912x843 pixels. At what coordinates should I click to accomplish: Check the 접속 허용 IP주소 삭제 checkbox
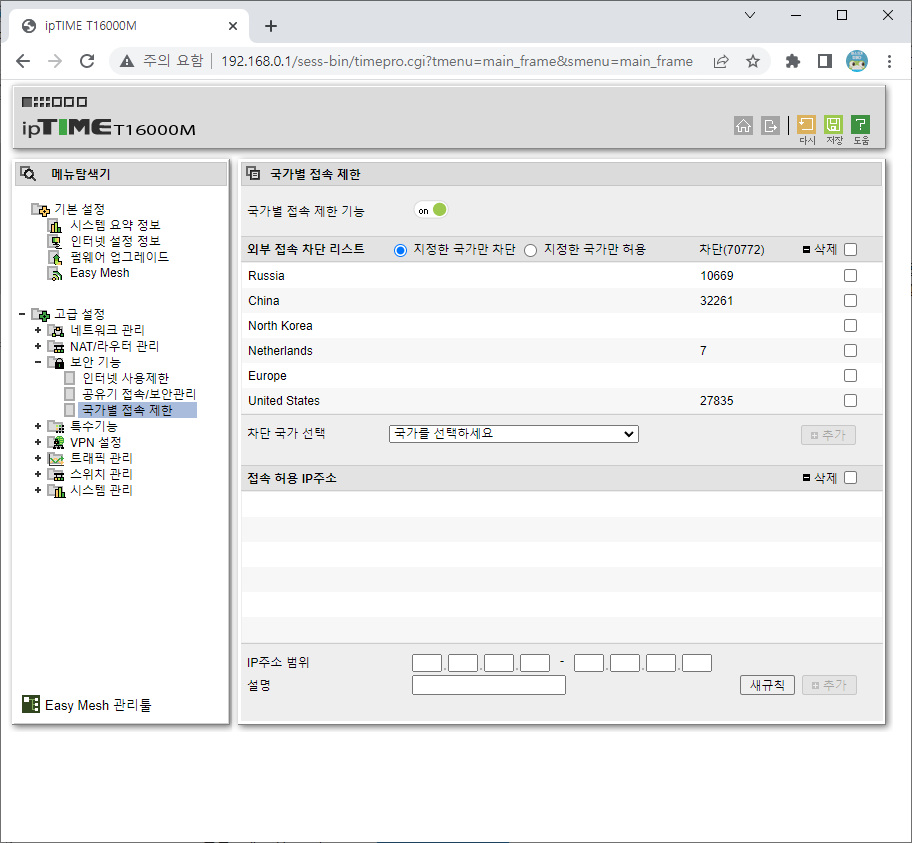850,478
